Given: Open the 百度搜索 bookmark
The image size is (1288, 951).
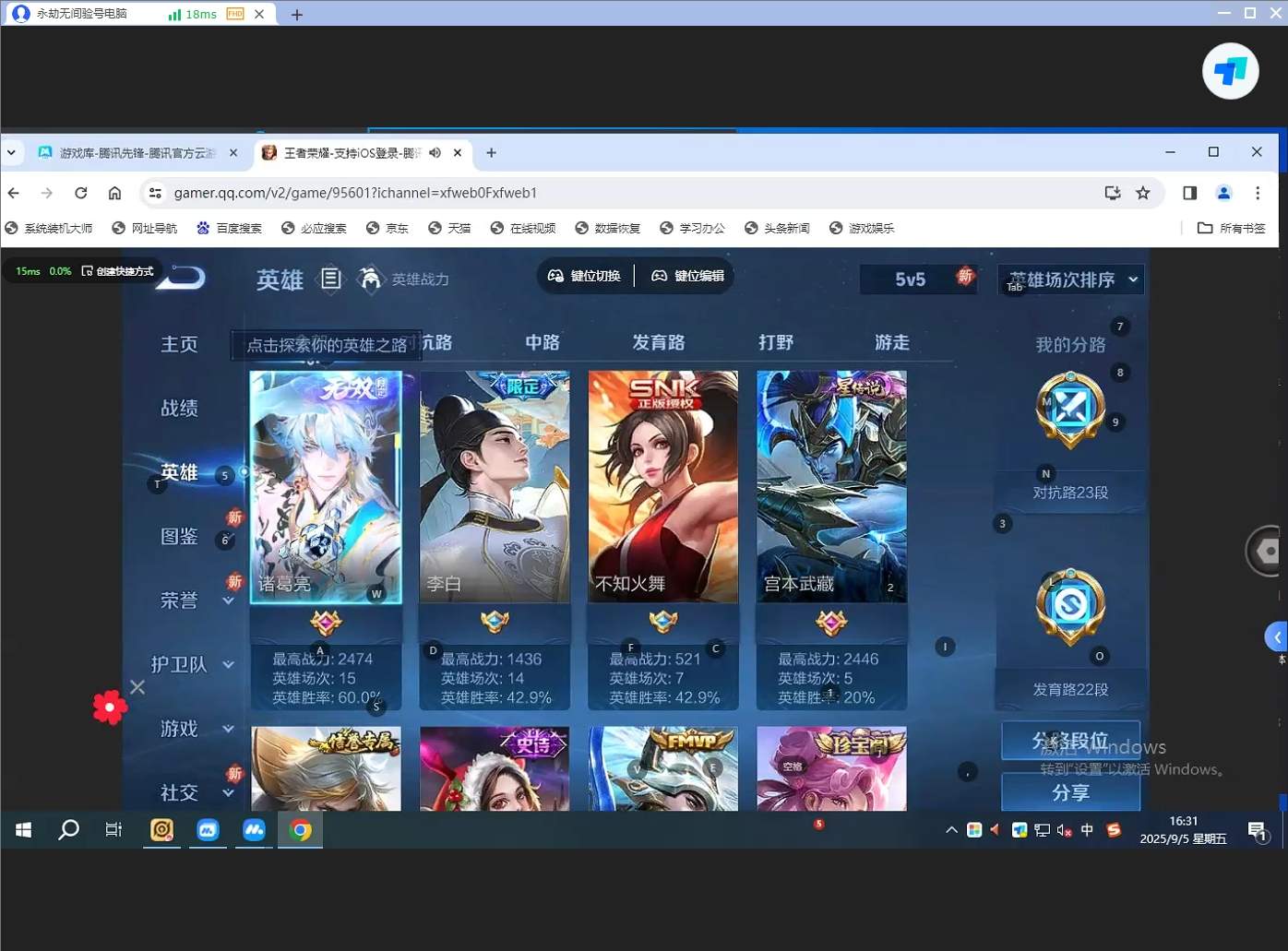Looking at the screenshot, I should tap(229, 228).
